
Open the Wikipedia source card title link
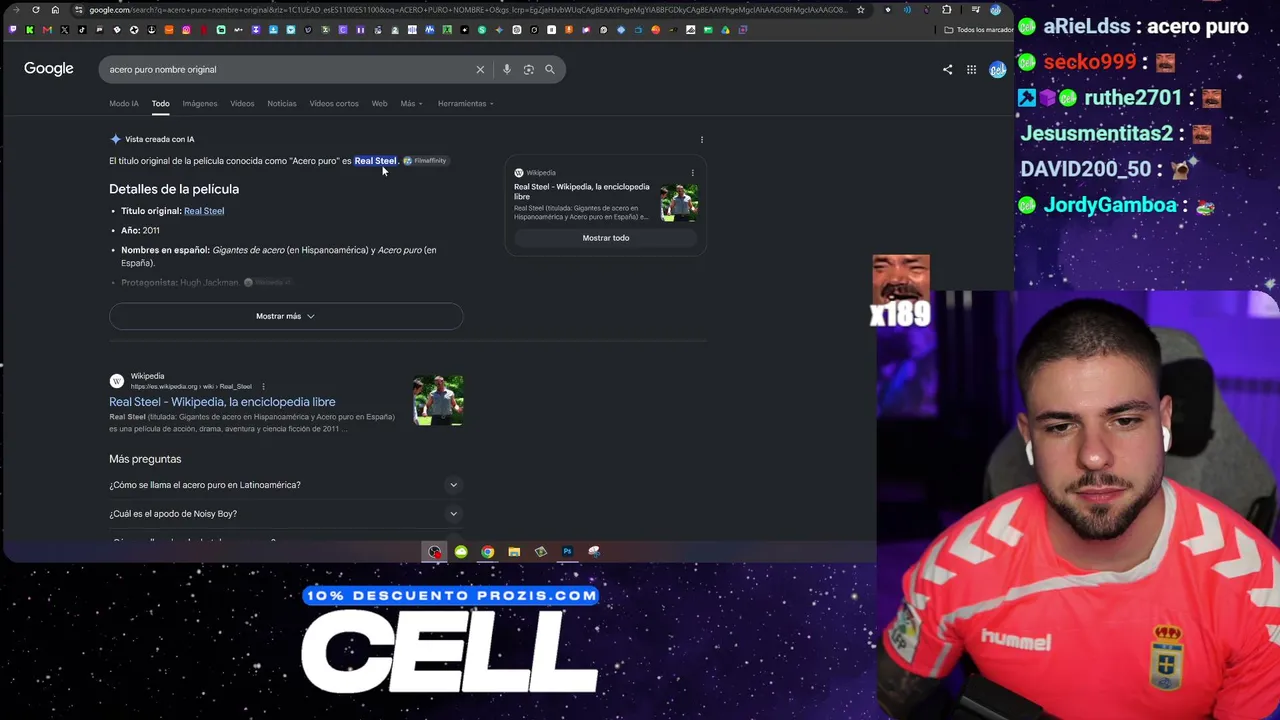click(582, 191)
